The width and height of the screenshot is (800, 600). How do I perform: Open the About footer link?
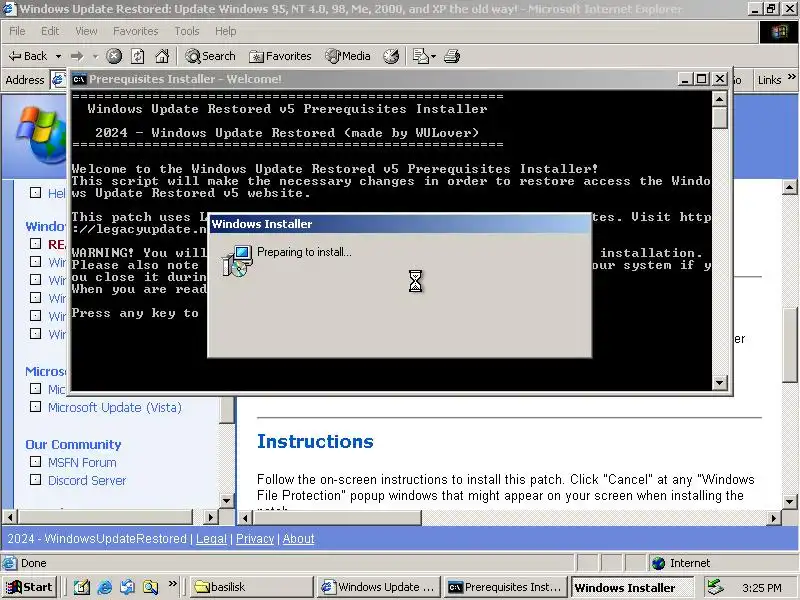tap(298, 539)
